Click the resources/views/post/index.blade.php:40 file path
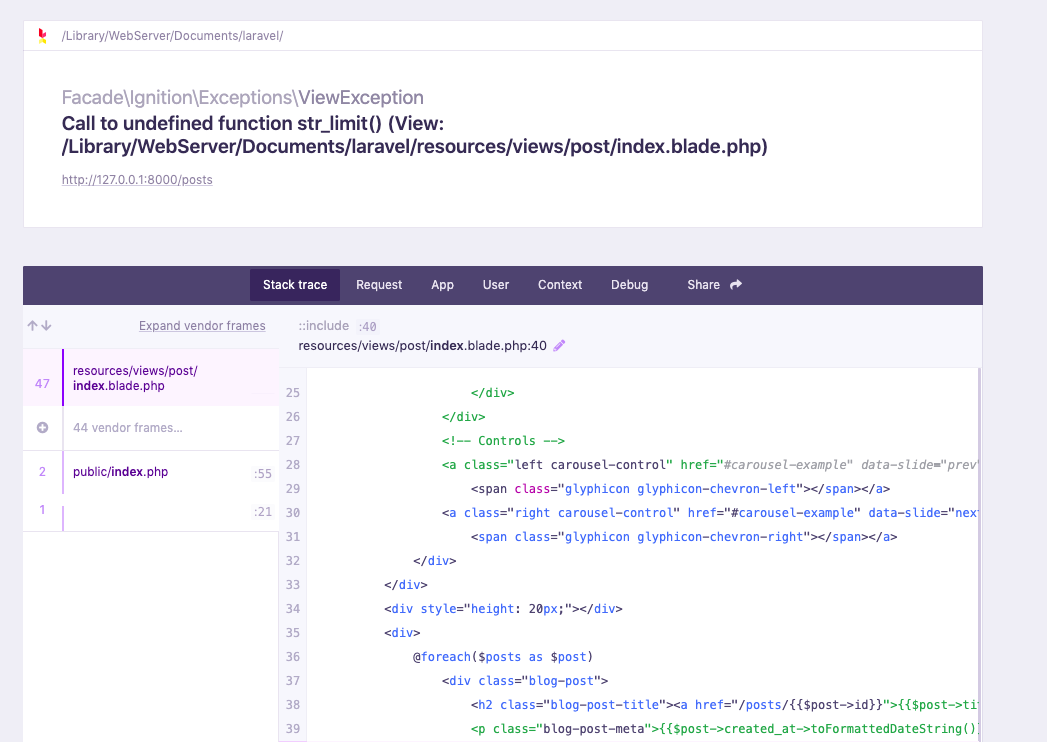Screen dimensions: 1047x742 [422, 345]
